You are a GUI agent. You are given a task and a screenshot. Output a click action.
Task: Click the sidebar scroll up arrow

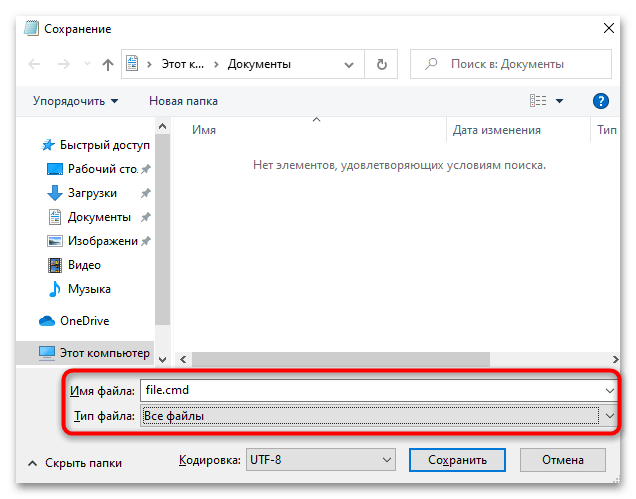pyautogui.click(x=162, y=126)
